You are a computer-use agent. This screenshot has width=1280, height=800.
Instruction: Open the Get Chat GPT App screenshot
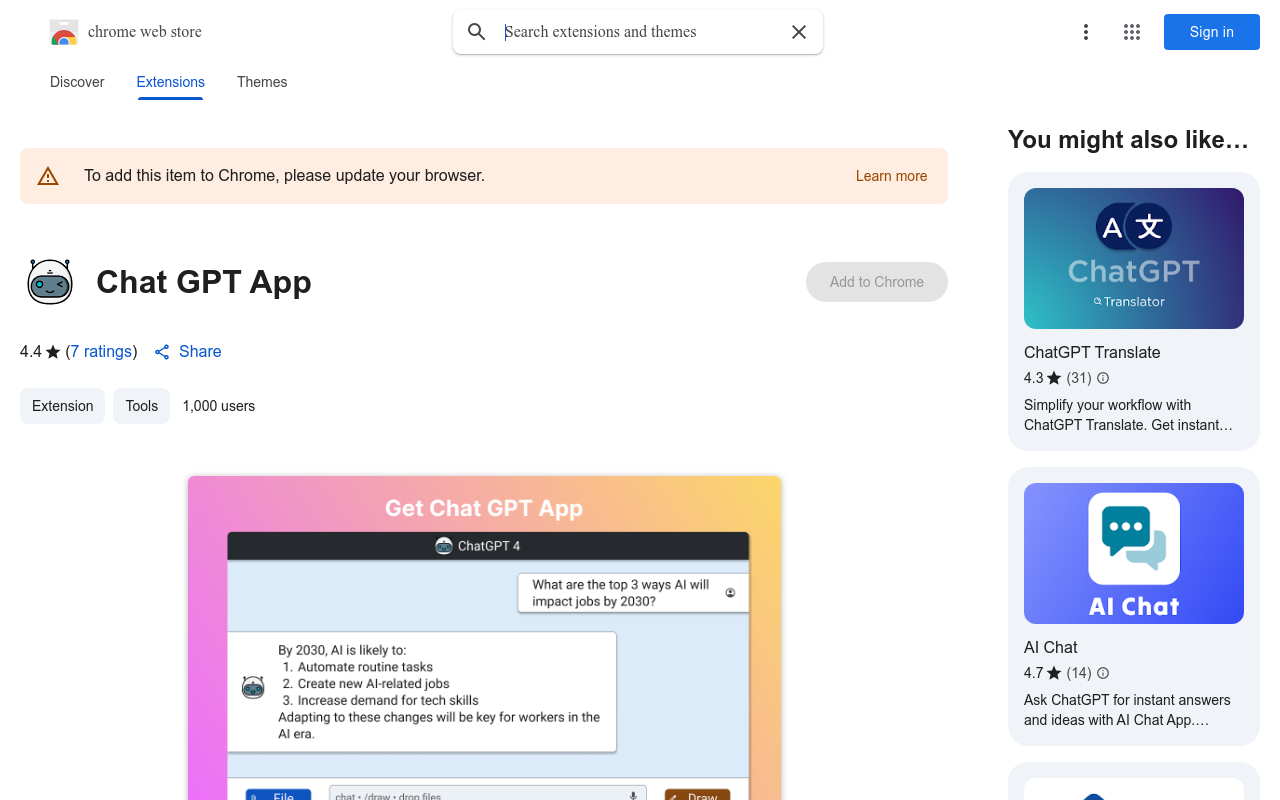point(484,638)
